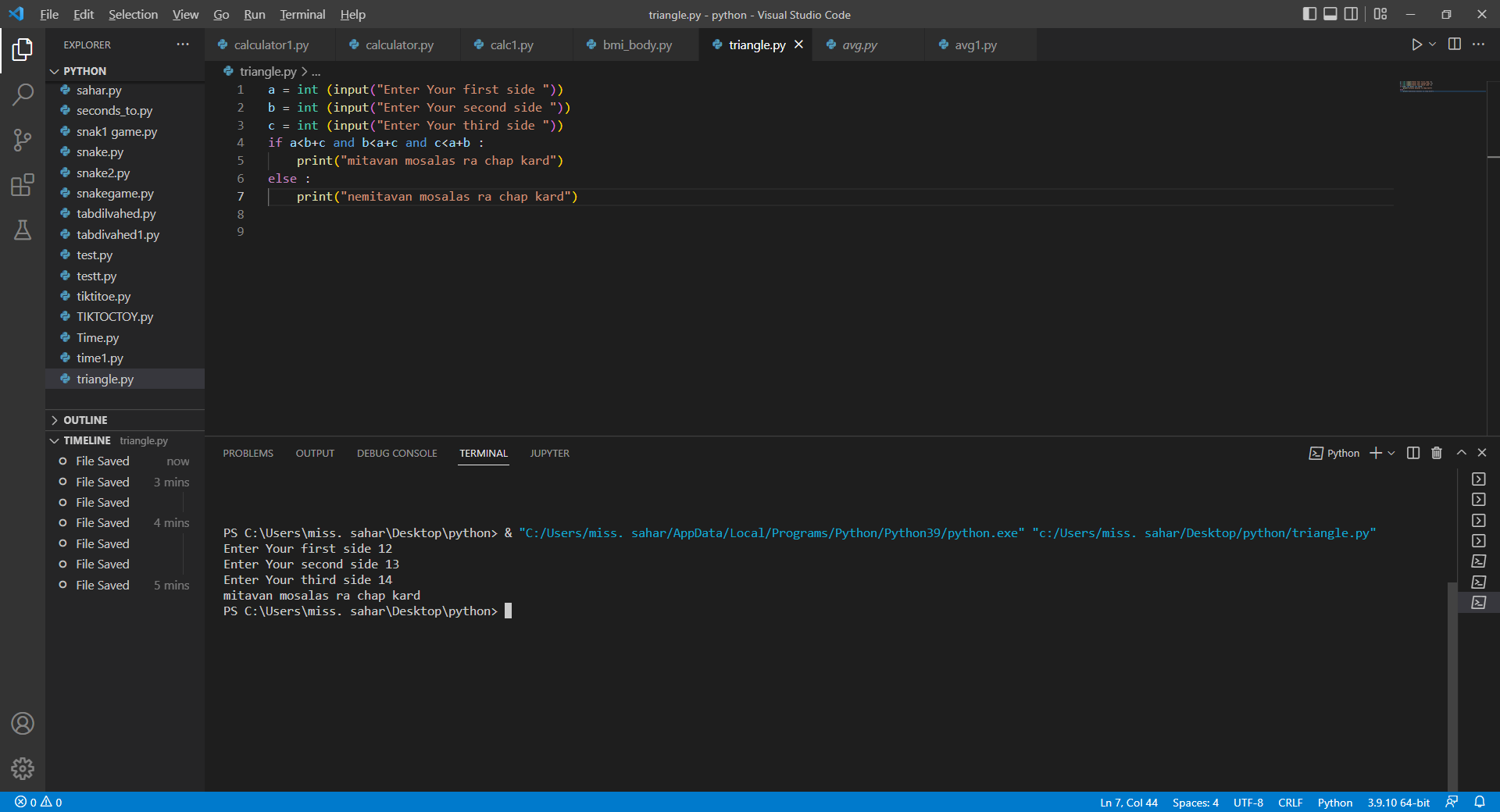Open the Terminal menu

tap(302, 14)
